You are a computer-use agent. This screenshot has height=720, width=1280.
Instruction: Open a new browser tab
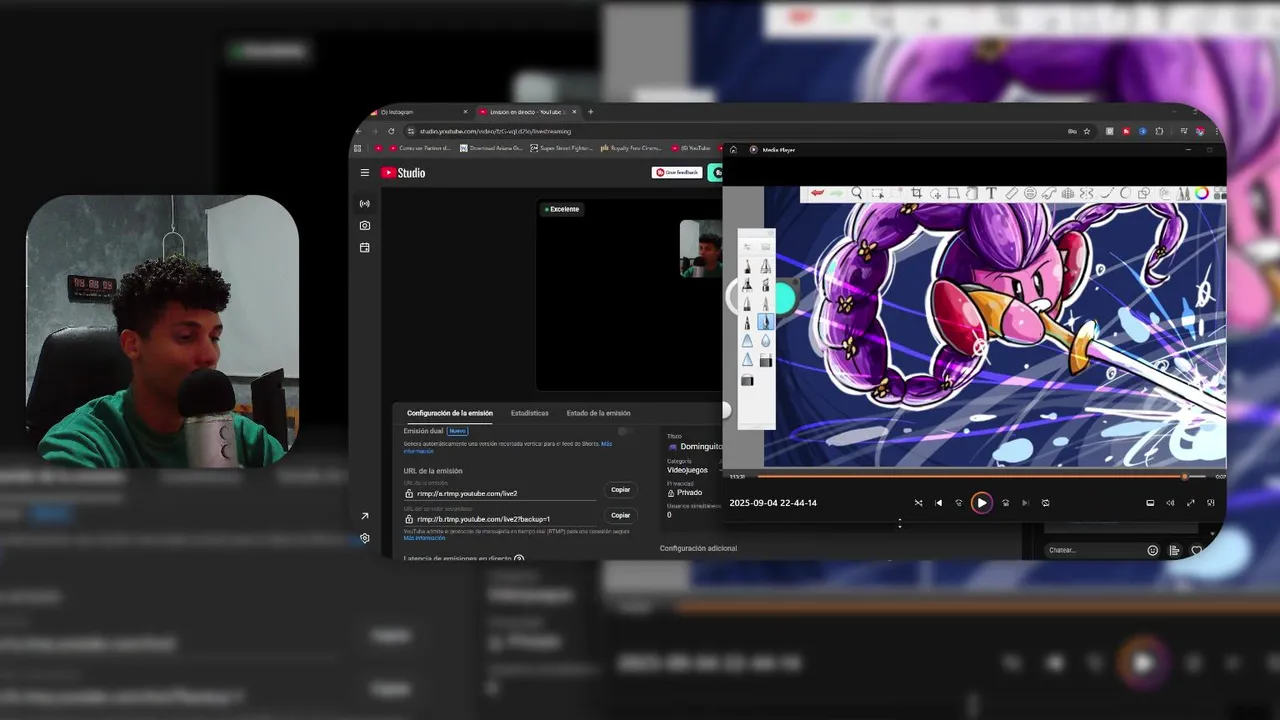click(x=590, y=112)
